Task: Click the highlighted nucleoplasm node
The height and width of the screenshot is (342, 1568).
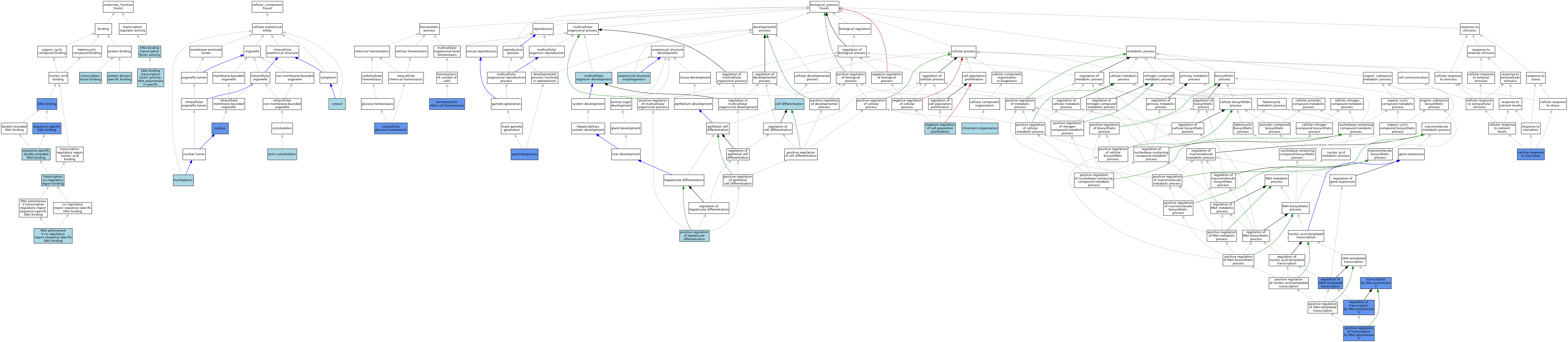Action: pos(183,180)
